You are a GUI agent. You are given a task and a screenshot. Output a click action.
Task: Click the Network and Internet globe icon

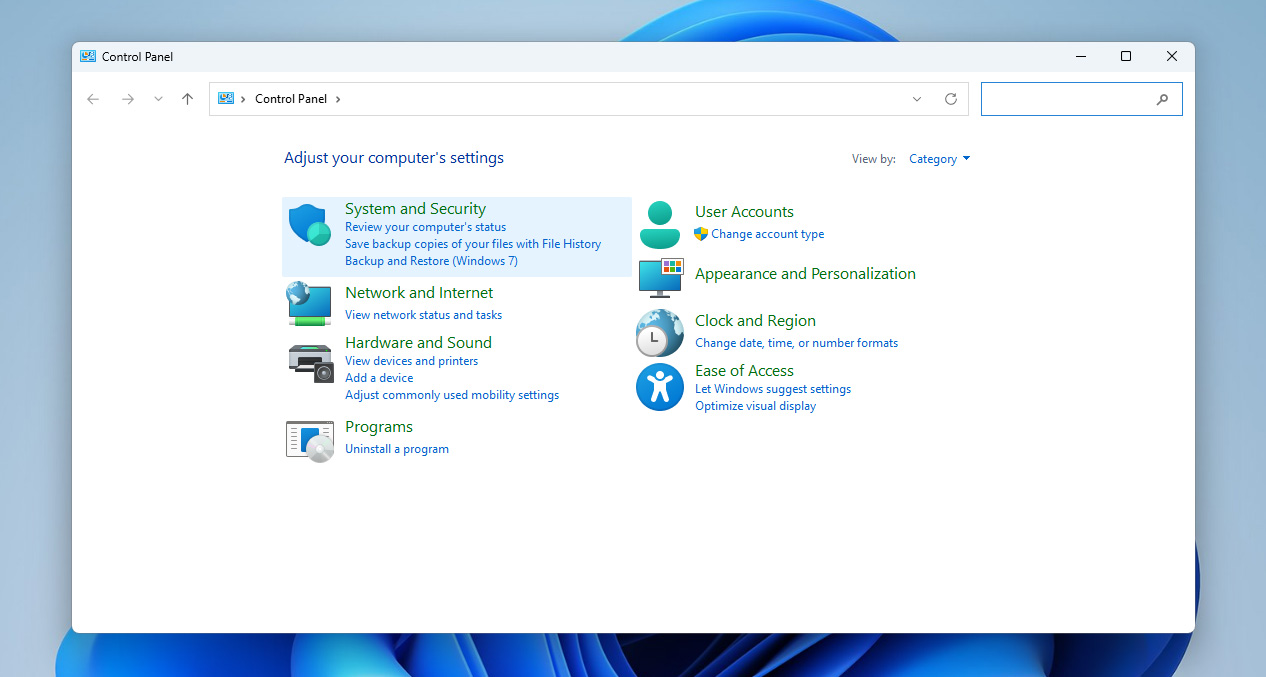pyautogui.click(x=308, y=303)
